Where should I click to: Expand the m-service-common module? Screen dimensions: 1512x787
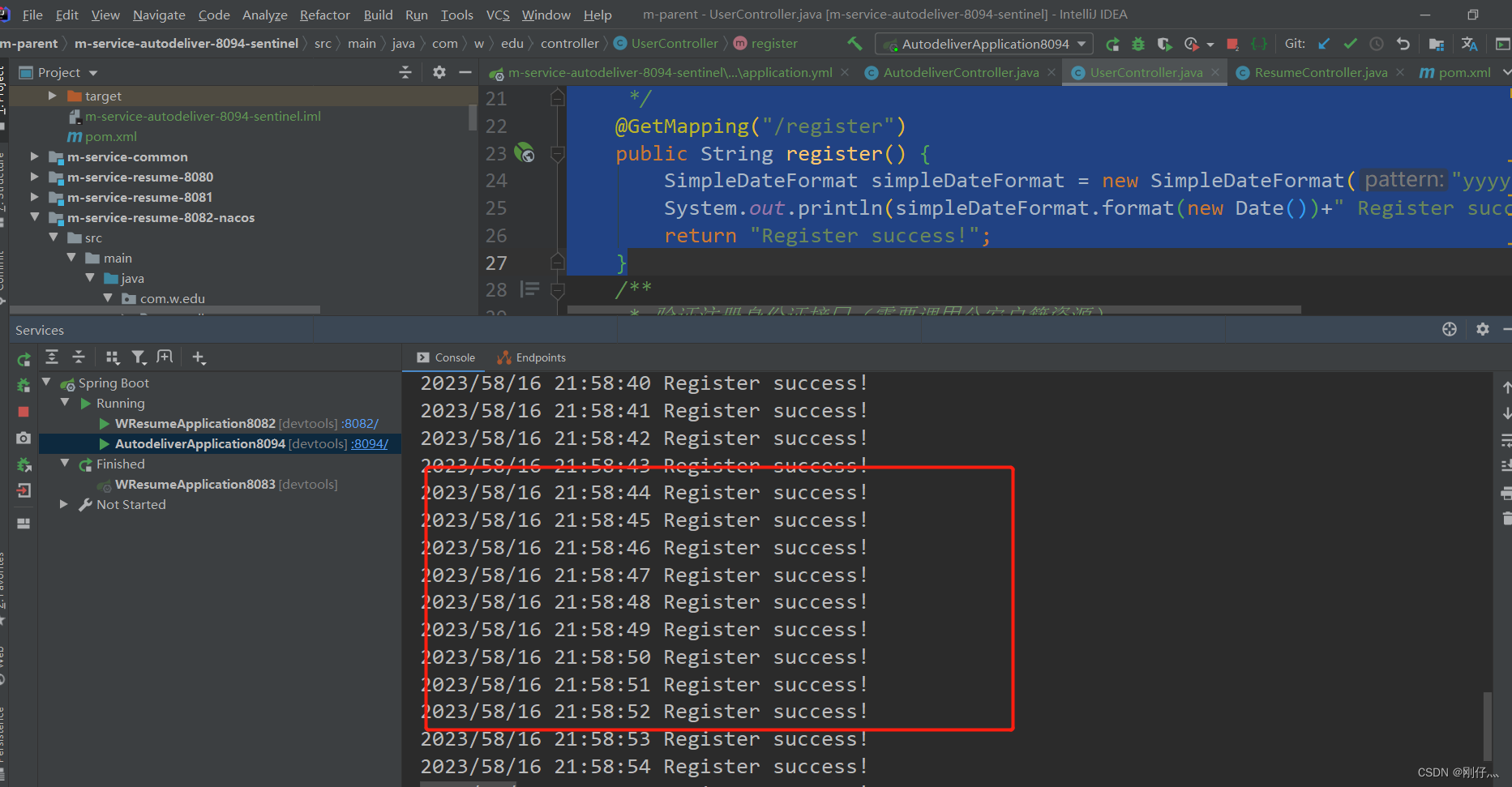(34, 156)
